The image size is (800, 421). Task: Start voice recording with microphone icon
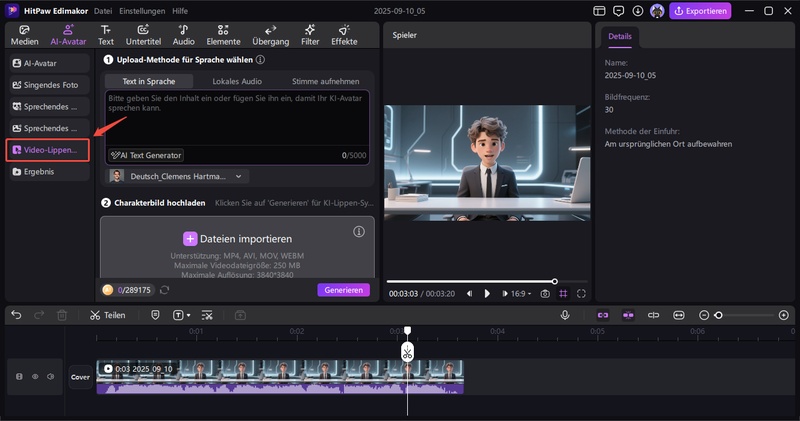pos(565,315)
